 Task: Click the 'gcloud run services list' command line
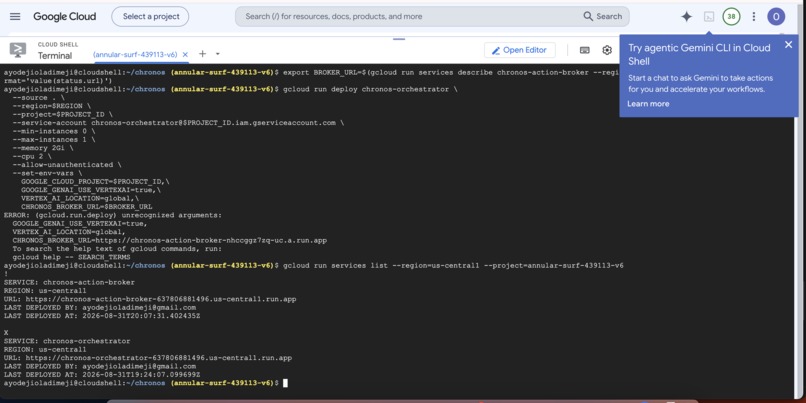(x=453, y=266)
